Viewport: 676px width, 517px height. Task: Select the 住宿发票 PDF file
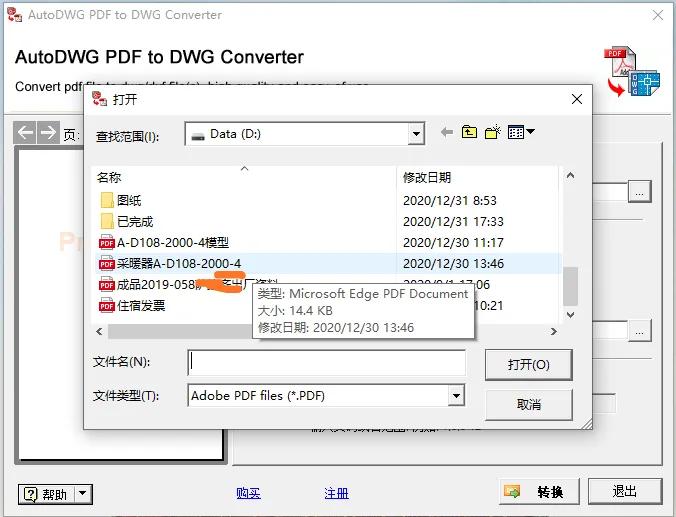[141, 306]
